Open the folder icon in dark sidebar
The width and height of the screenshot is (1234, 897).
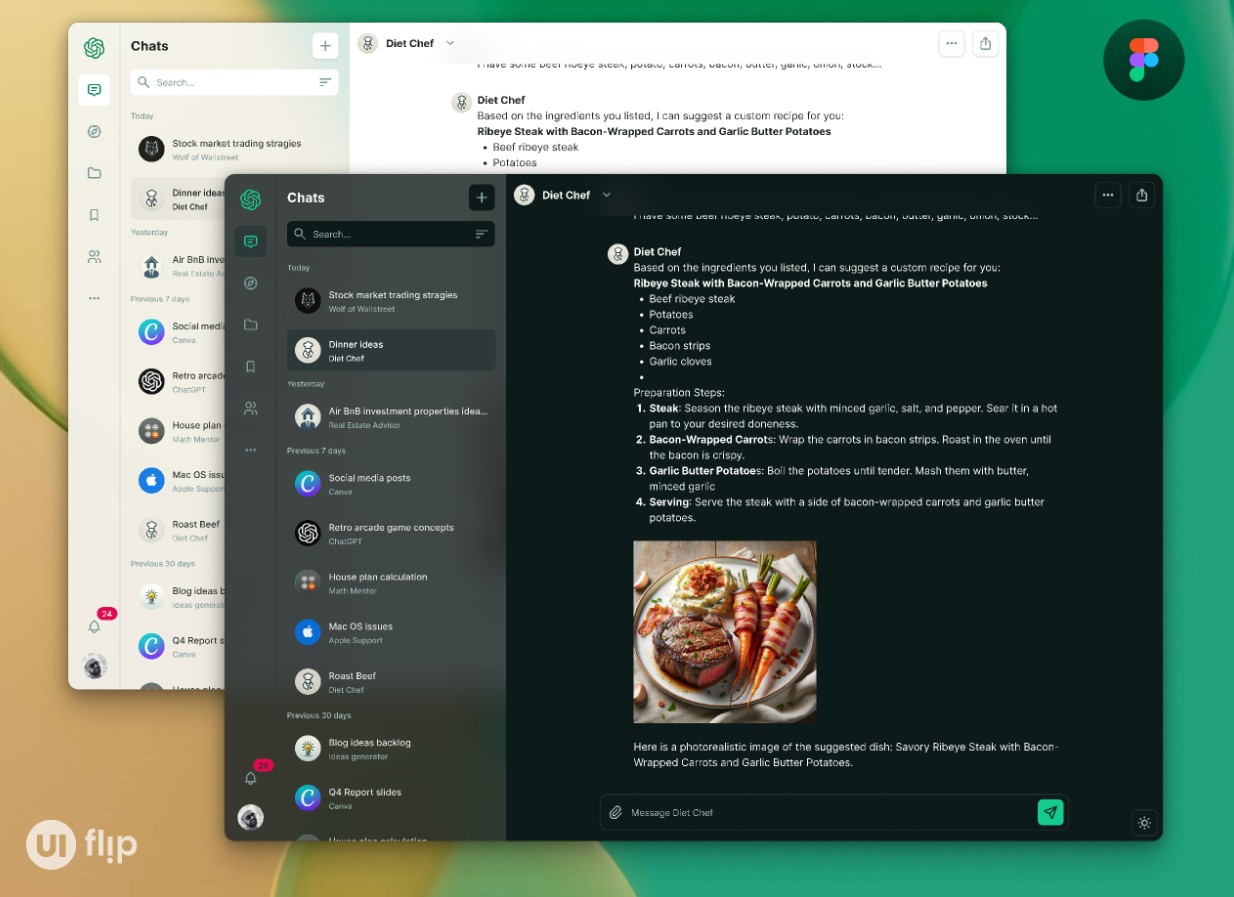pos(250,325)
